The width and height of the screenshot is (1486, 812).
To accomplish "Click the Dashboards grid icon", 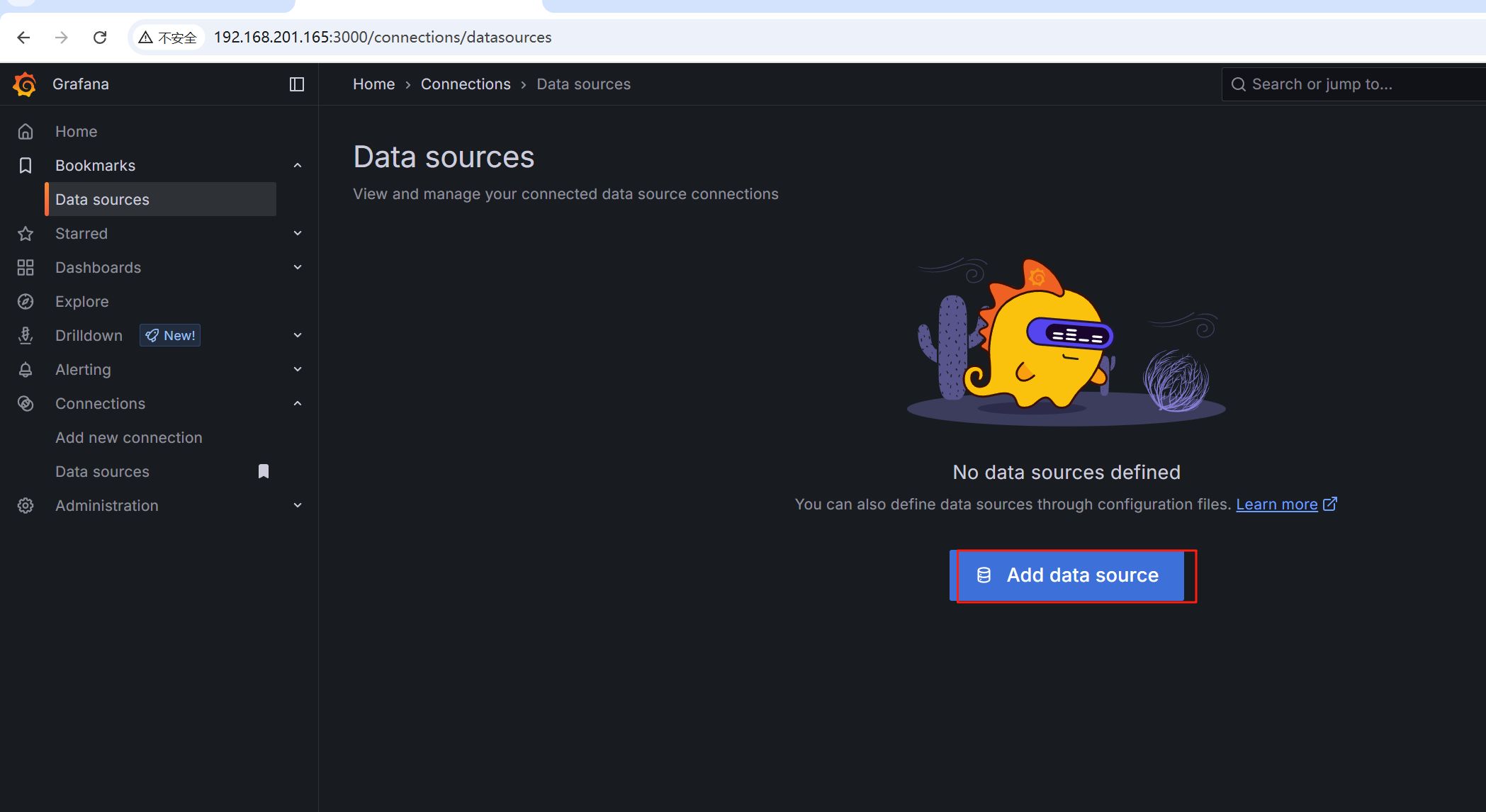I will tap(26, 268).
